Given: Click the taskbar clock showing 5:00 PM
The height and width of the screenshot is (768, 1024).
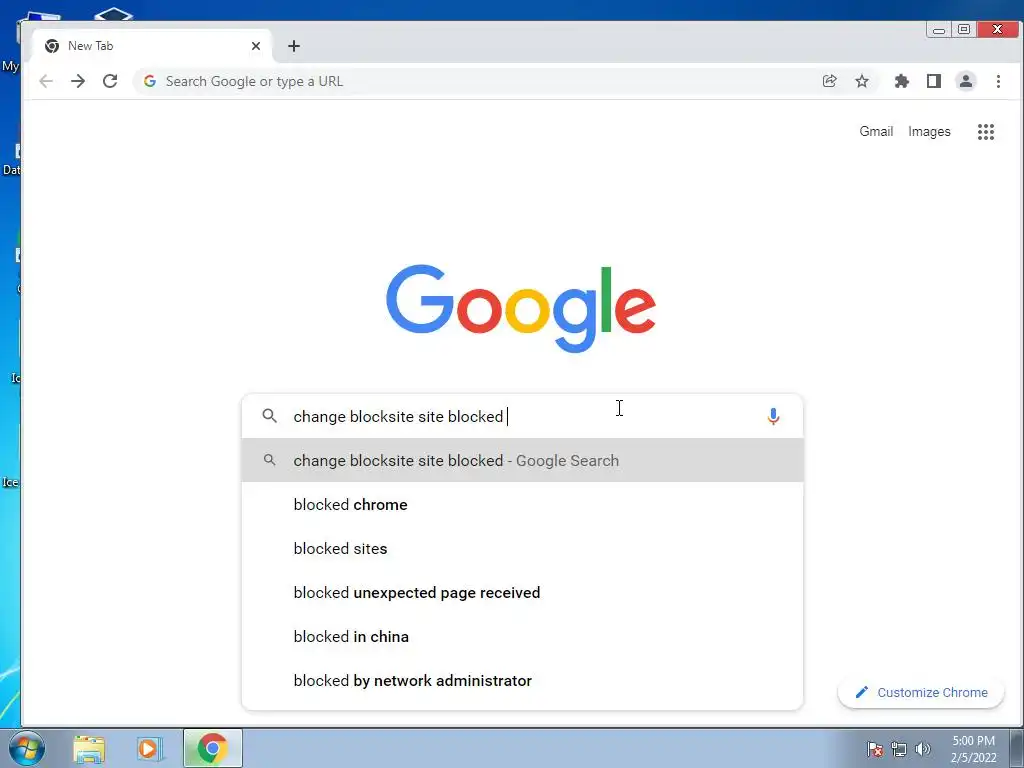Looking at the screenshot, I should tap(974, 749).
